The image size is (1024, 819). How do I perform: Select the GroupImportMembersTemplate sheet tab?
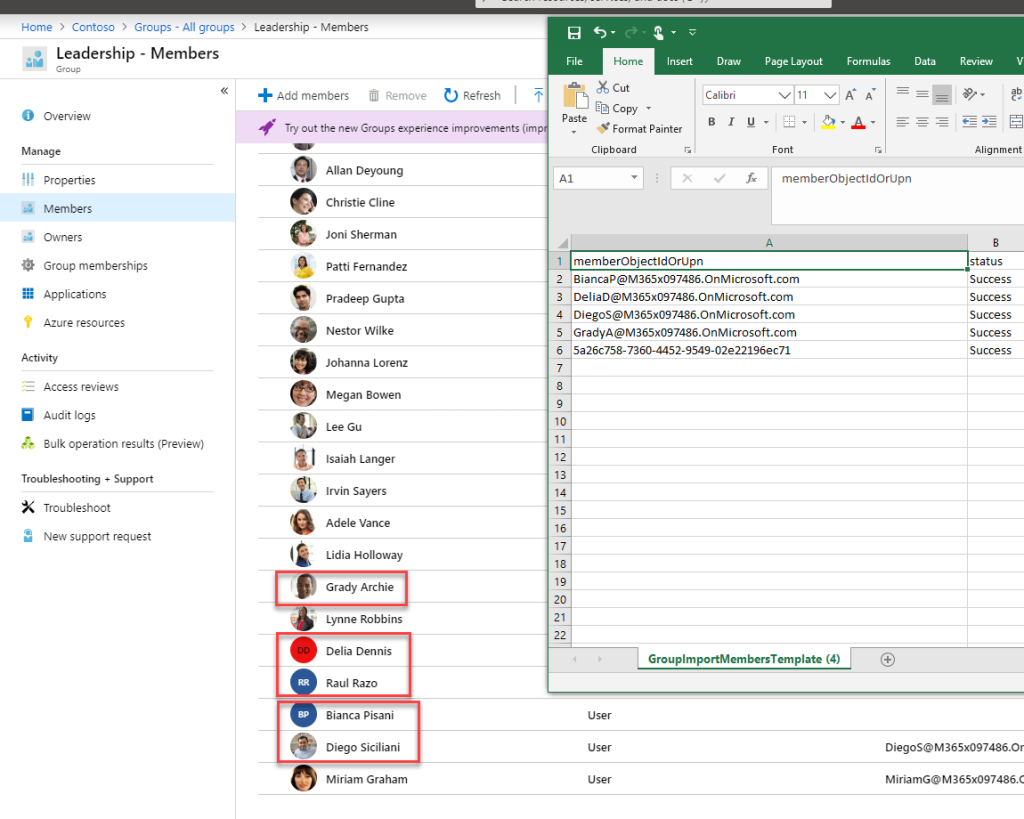(x=743, y=659)
